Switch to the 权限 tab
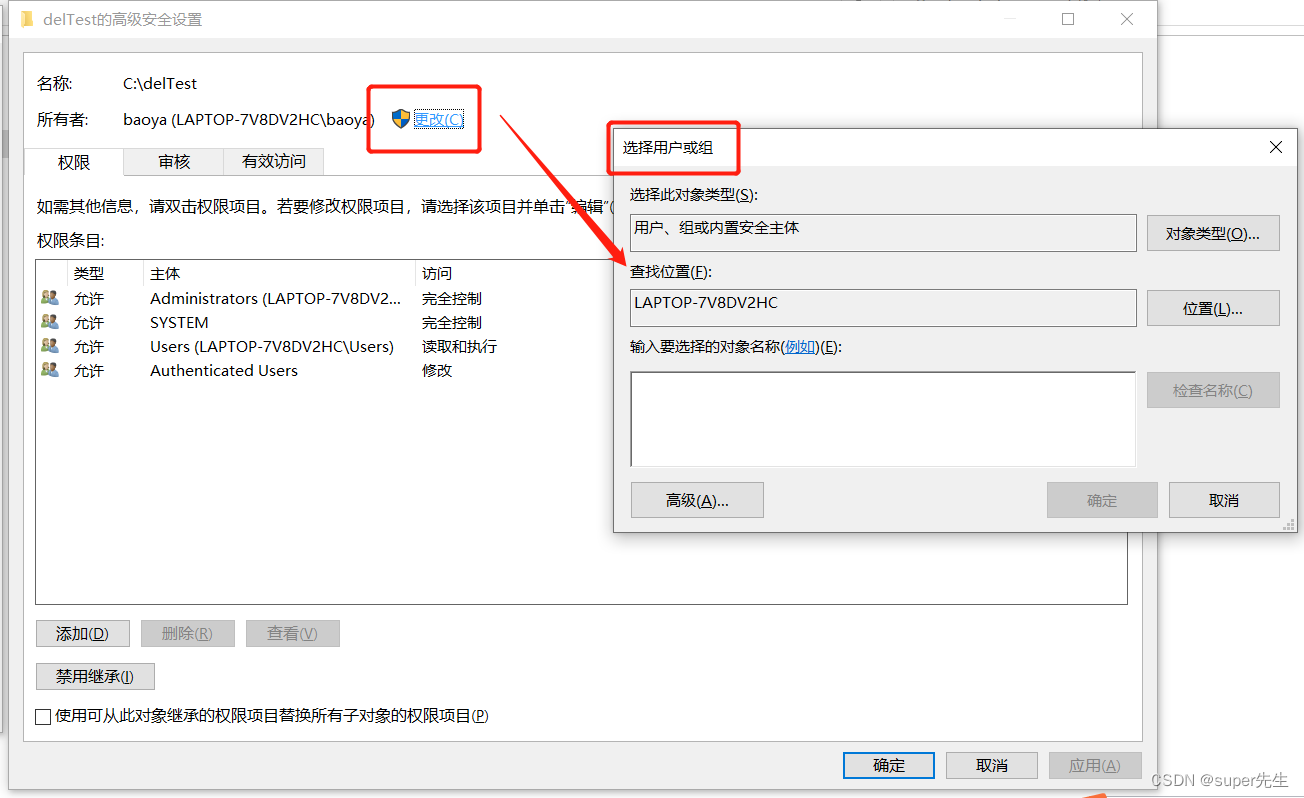Viewport: 1304px width, 798px height. [x=74, y=162]
